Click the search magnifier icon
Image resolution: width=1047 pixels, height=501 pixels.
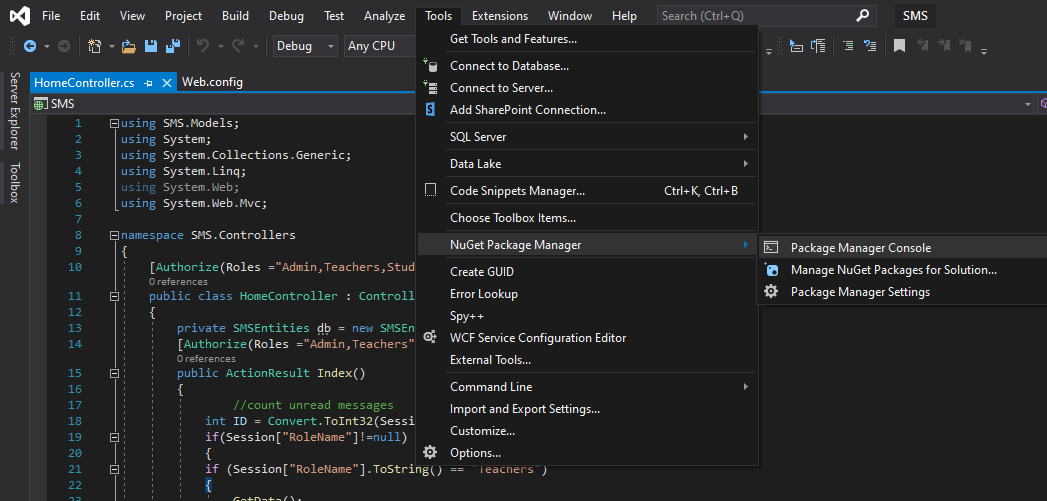[863, 15]
